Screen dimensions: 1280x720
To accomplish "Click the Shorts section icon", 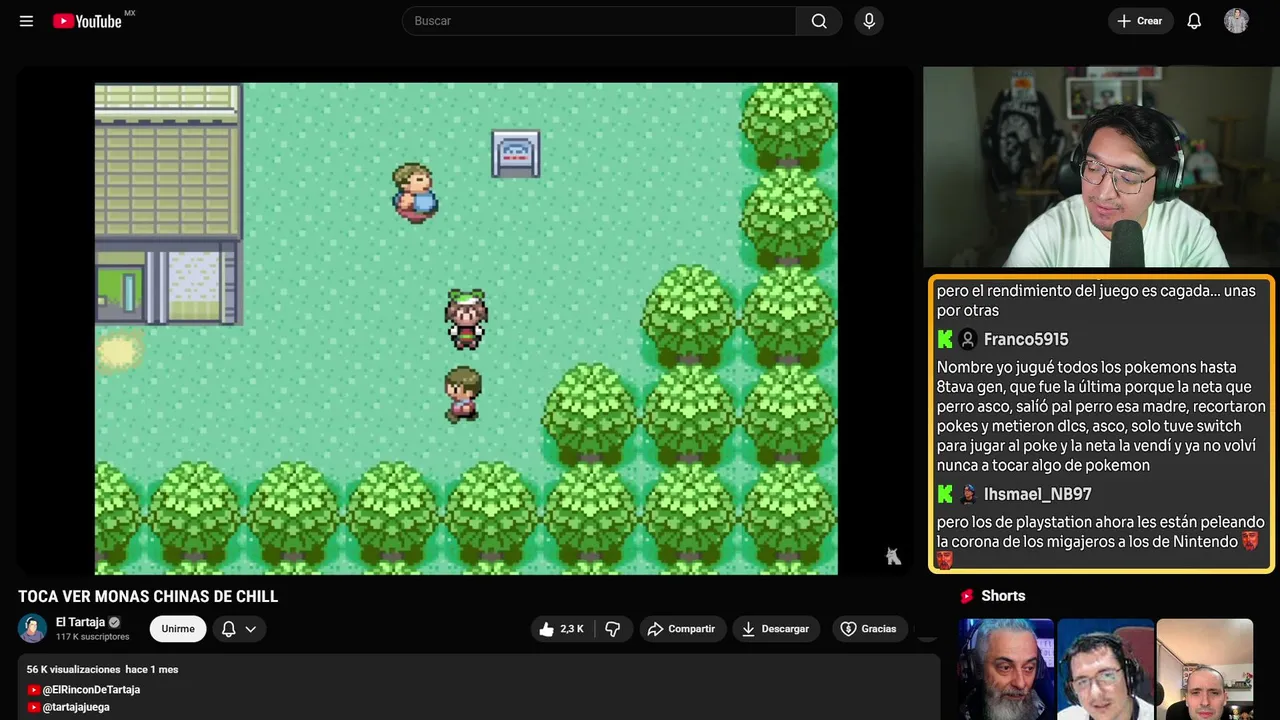I will pyautogui.click(x=967, y=596).
